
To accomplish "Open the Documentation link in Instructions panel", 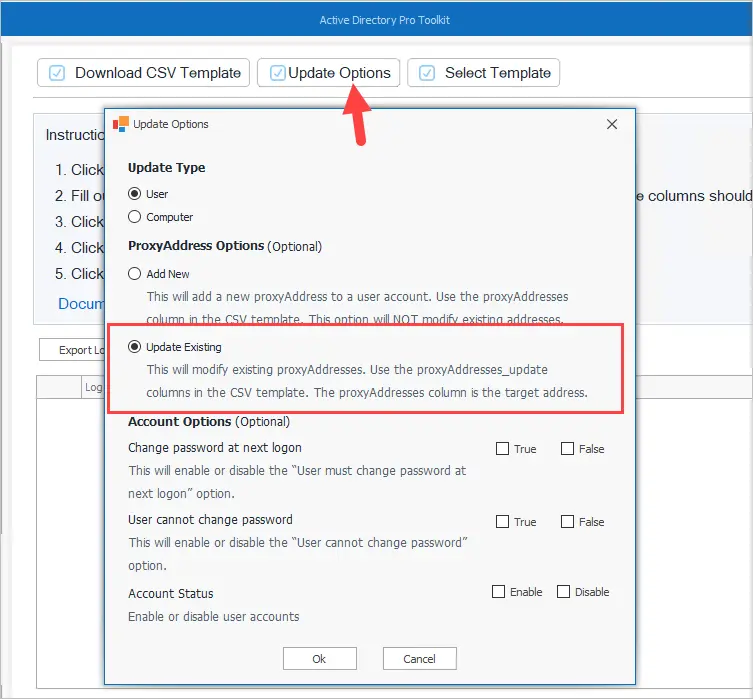I will (81, 304).
